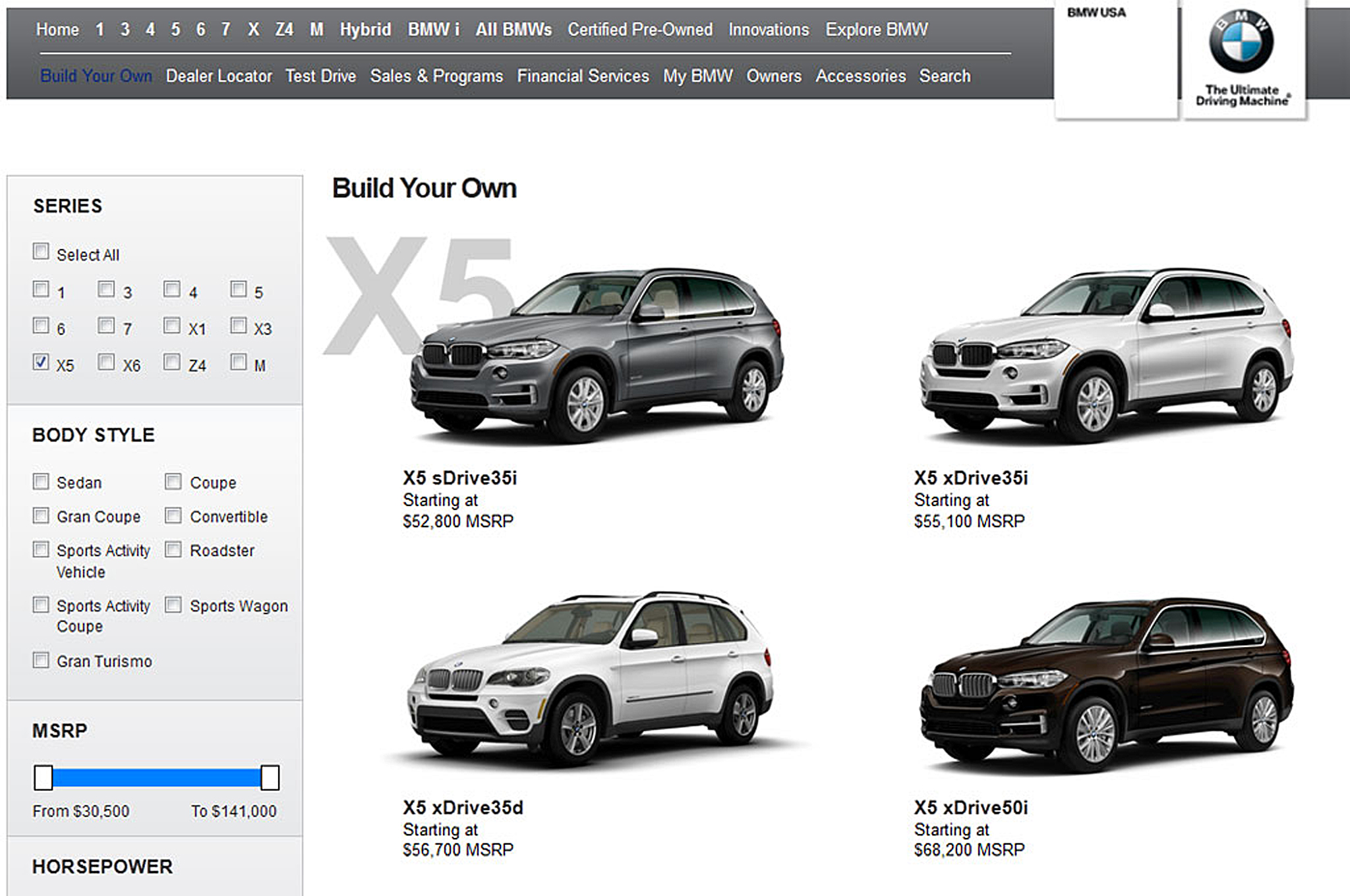Click the To $141,000 label
The width and height of the screenshot is (1350, 896).
(x=234, y=811)
